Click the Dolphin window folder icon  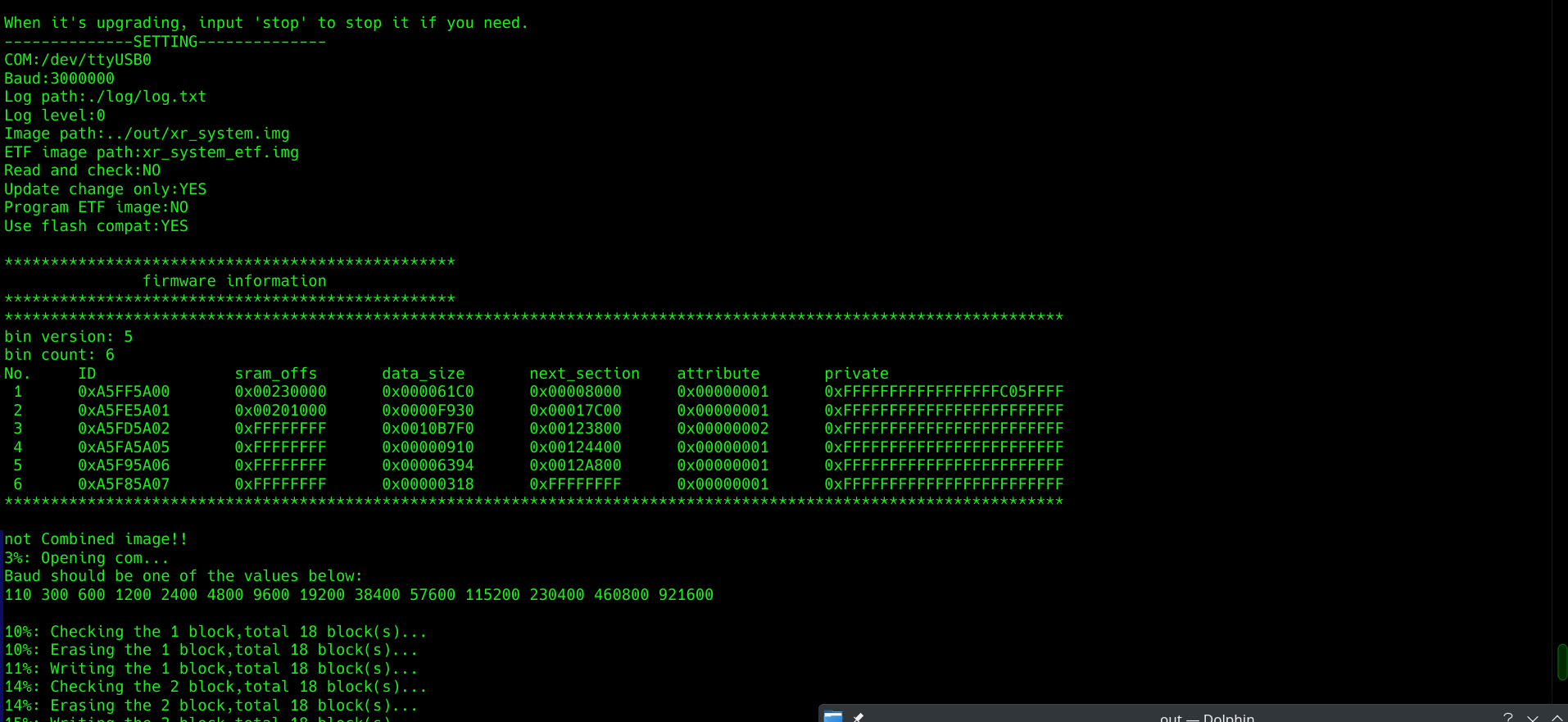(x=833, y=716)
